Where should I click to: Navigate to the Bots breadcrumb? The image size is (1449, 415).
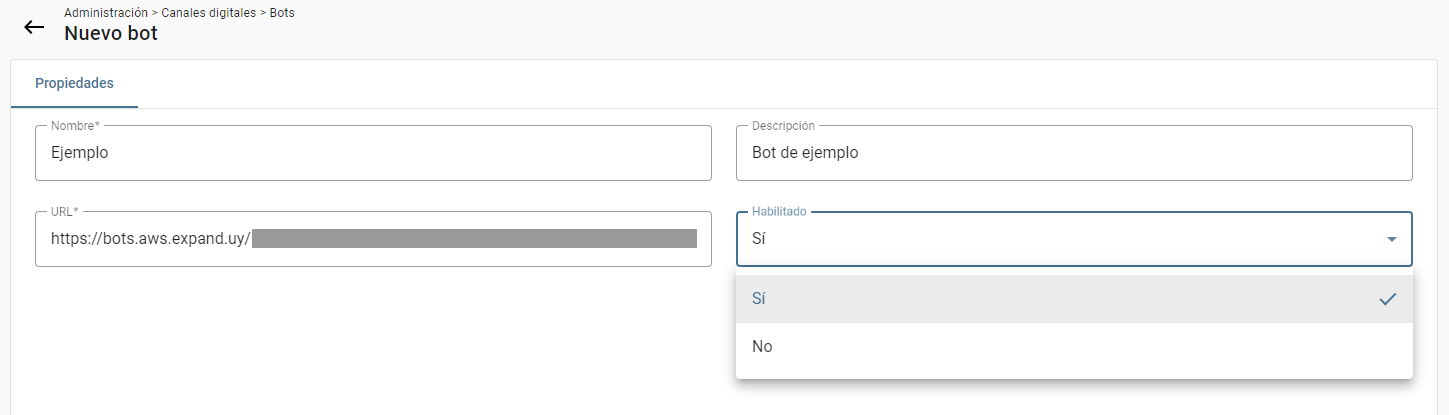(x=282, y=13)
